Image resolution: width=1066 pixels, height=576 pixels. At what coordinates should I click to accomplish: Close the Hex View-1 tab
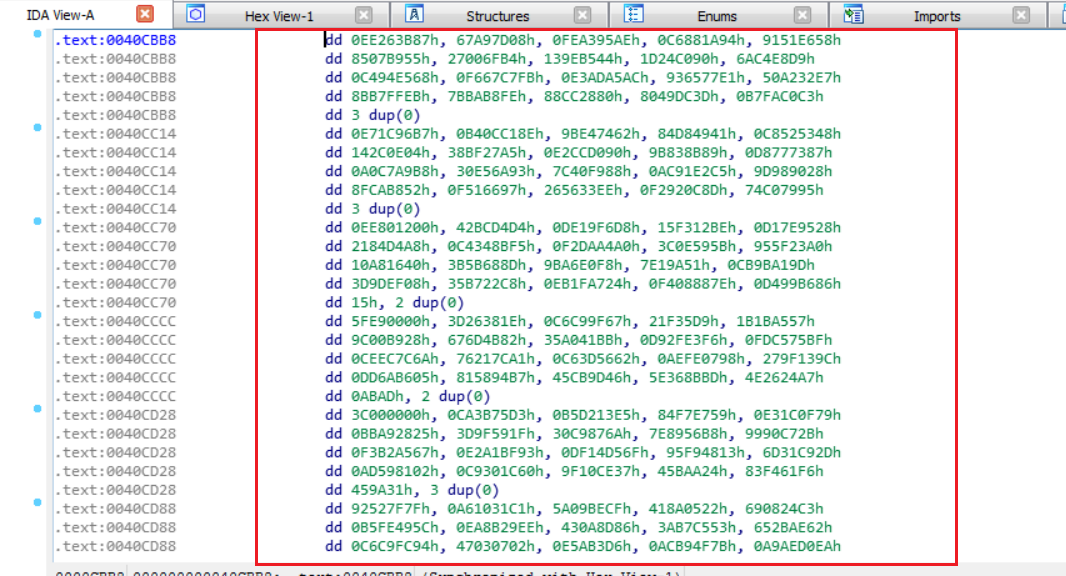point(364,16)
